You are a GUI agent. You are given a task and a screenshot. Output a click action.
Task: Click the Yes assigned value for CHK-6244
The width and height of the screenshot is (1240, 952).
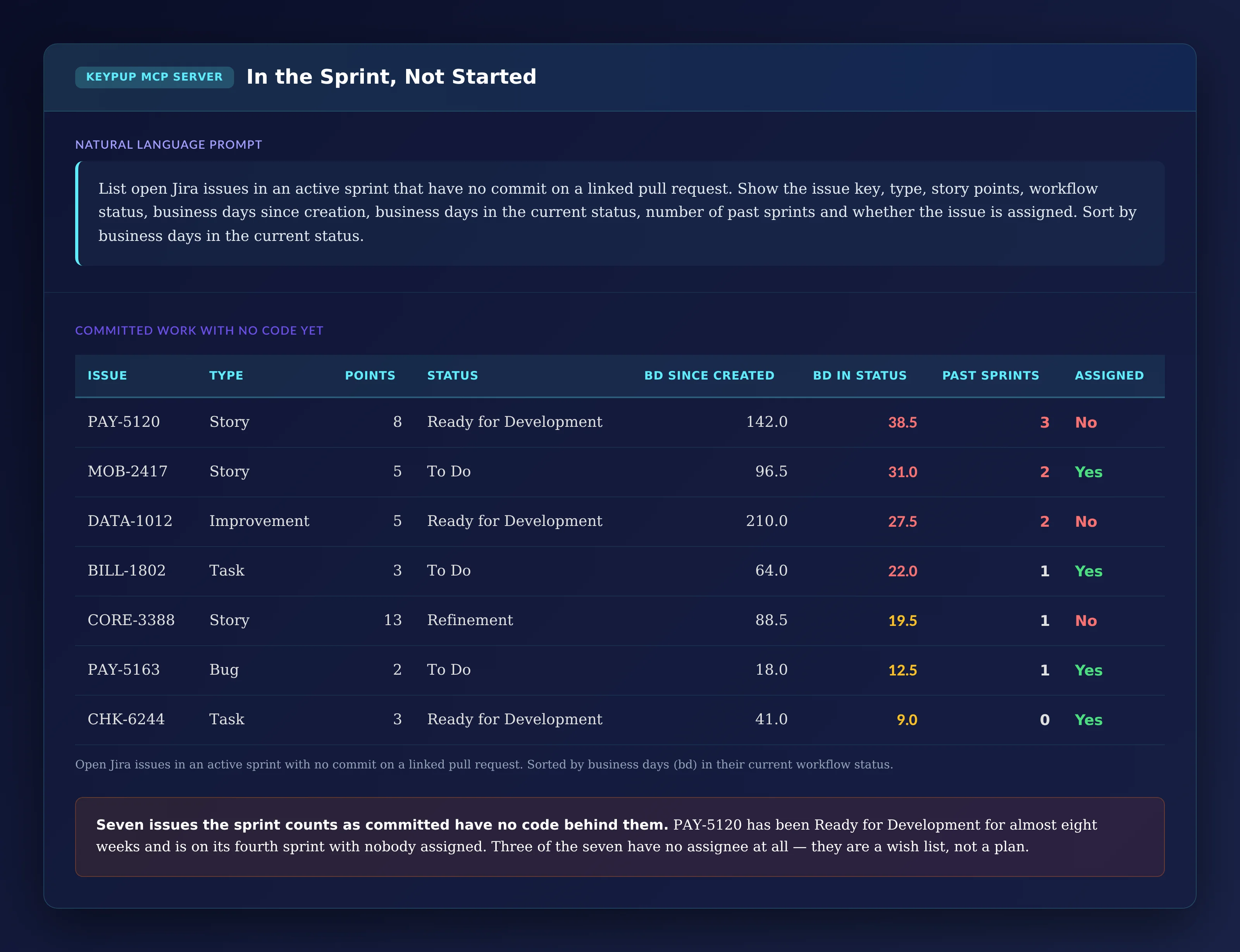click(1088, 720)
